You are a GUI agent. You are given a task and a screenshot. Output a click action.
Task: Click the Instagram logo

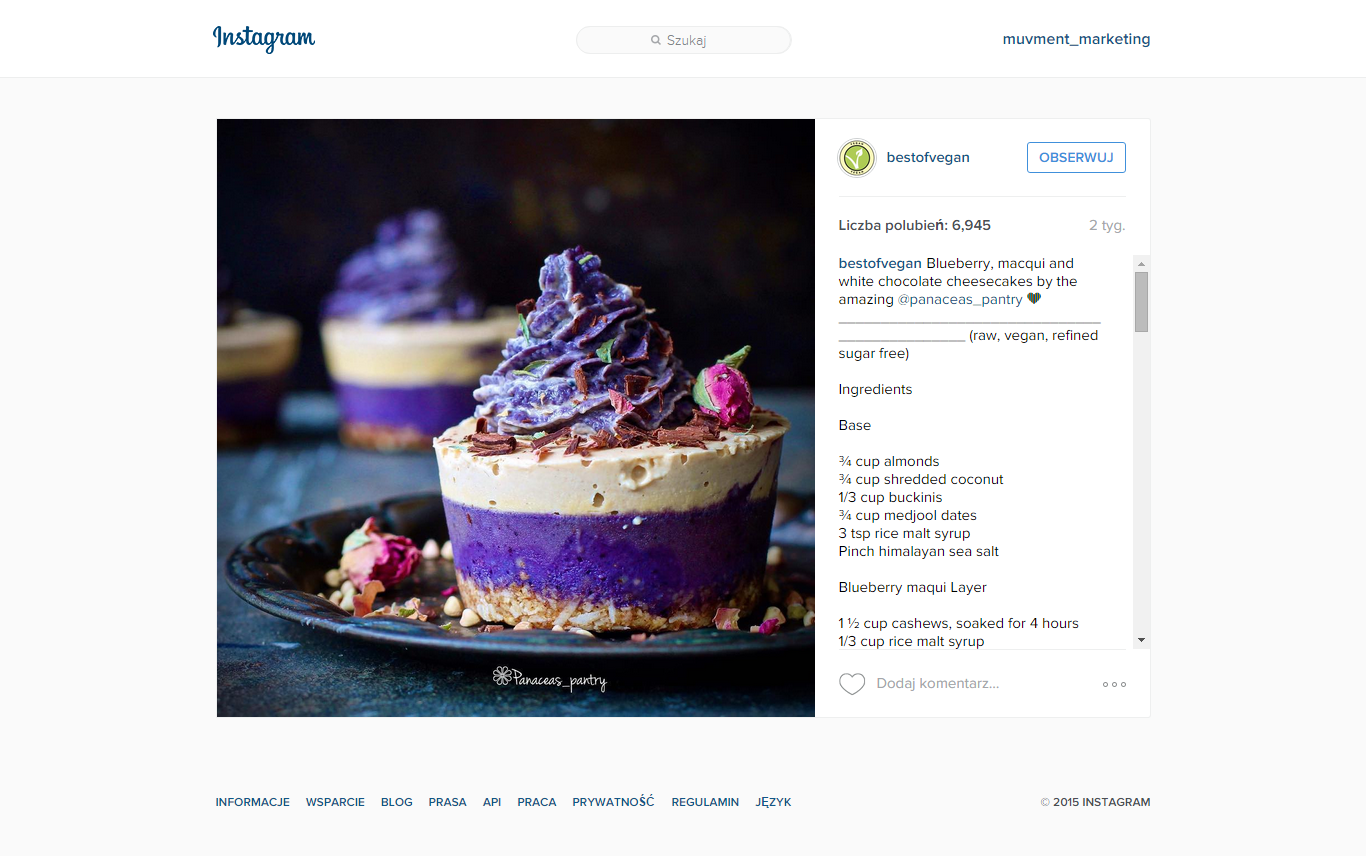(x=264, y=39)
